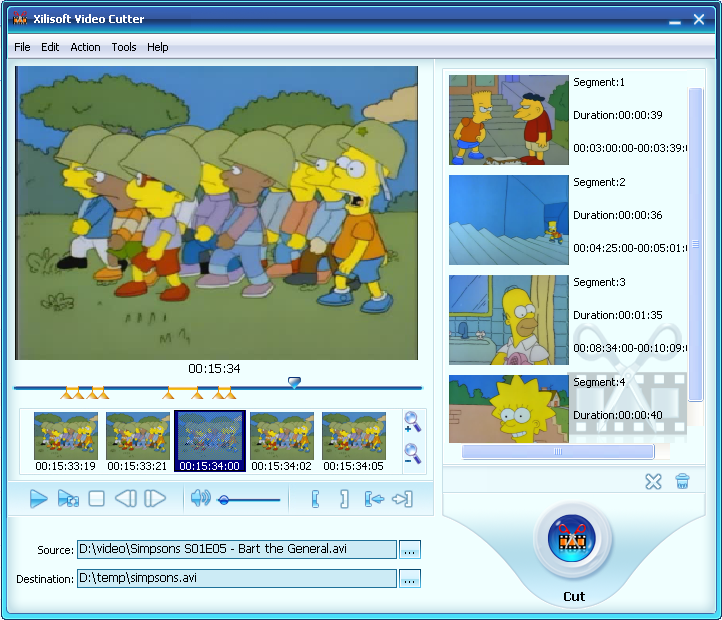Click the Duration:00:00:36 text
This screenshot has width=722, height=620.
(x=617, y=215)
